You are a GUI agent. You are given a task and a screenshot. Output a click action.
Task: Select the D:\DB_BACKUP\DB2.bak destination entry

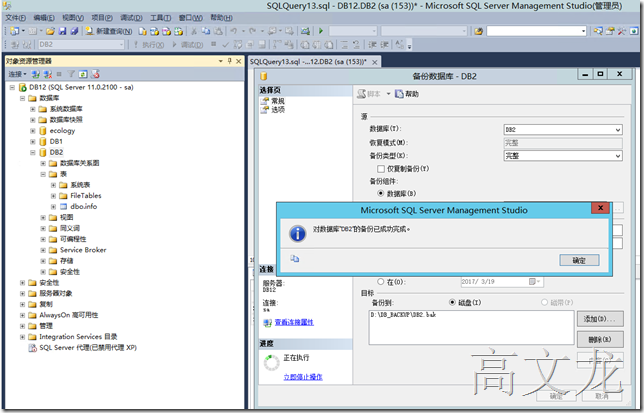(403, 314)
